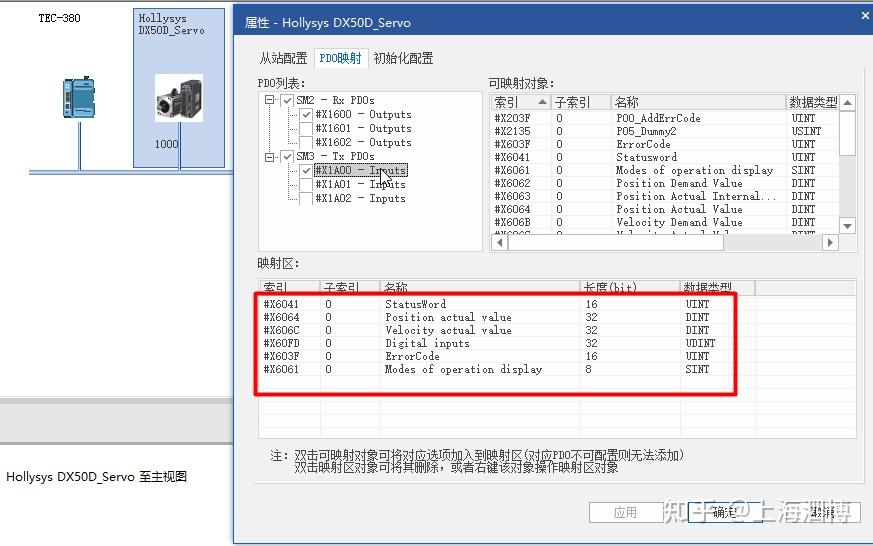
Task: Close the properties dialog with the X
Action: 865,16
